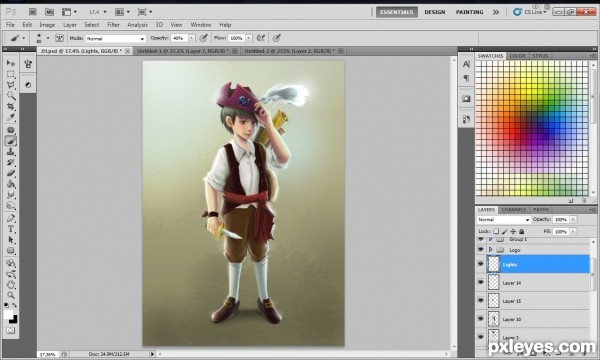Screen dimensions: 600x360
Task: Select the 3D Rotate tool
Action: tap(11, 263)
